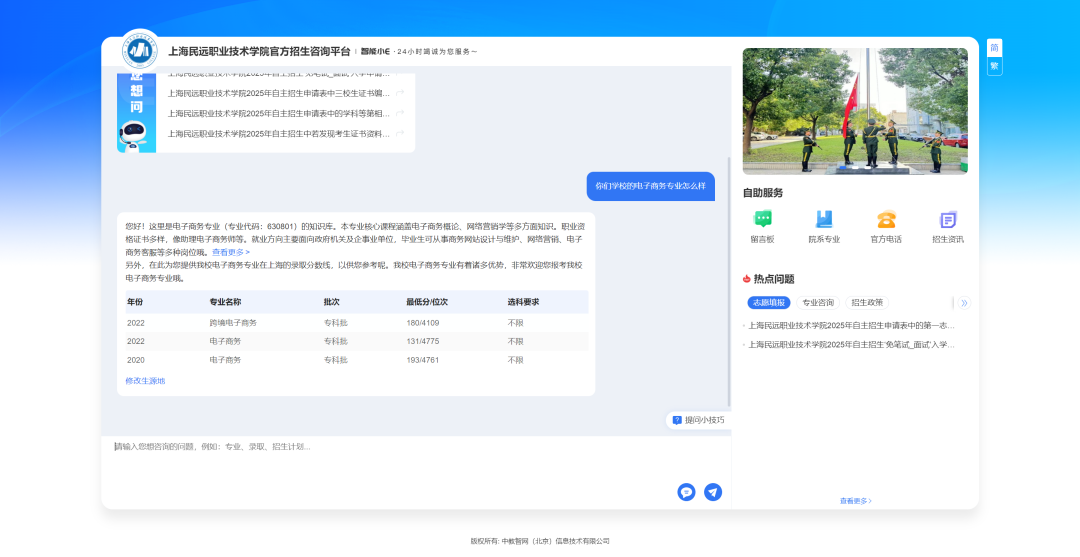Click the 193/4761 score cell

(x=423, y=360)
